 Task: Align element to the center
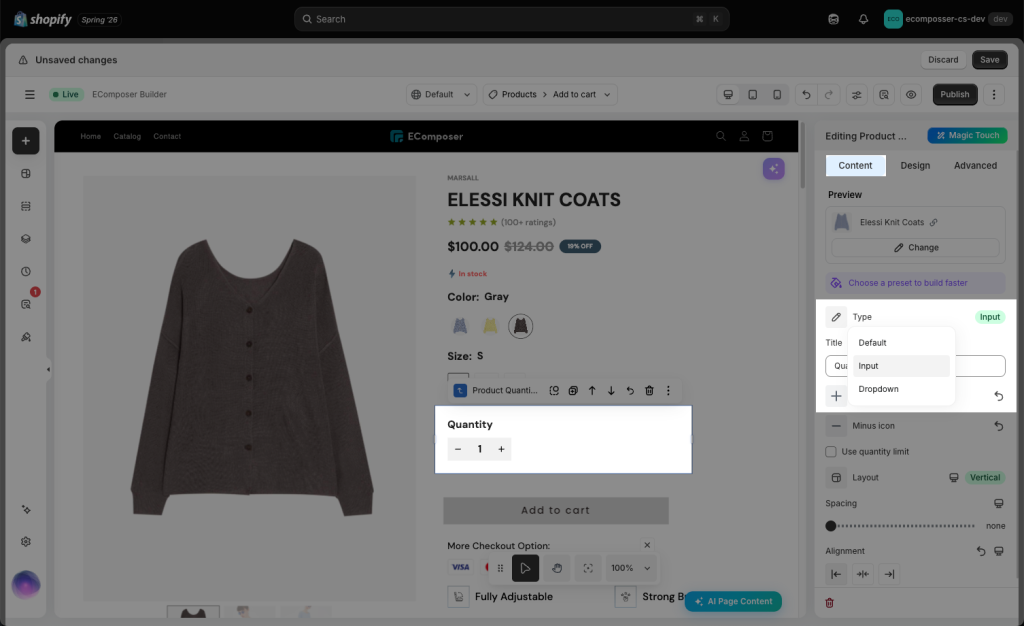pos(863,574)
